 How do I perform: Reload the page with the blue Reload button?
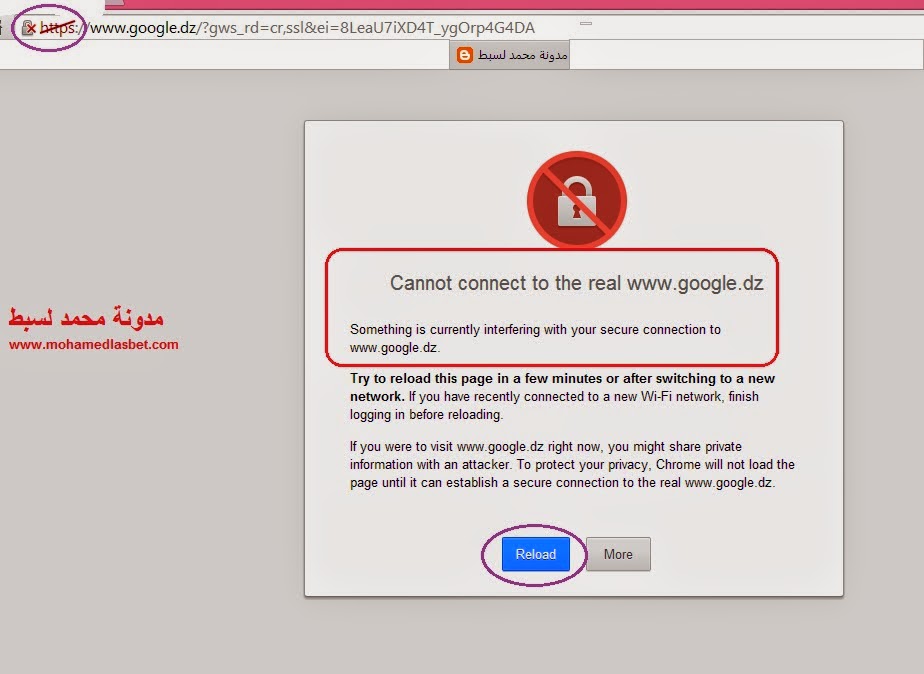click(536, 554)
